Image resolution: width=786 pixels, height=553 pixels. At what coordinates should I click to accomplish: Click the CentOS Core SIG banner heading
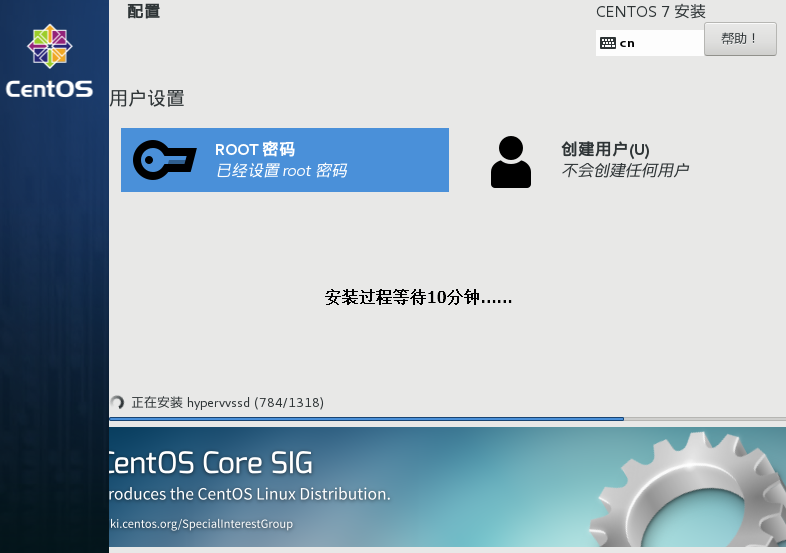209,463
